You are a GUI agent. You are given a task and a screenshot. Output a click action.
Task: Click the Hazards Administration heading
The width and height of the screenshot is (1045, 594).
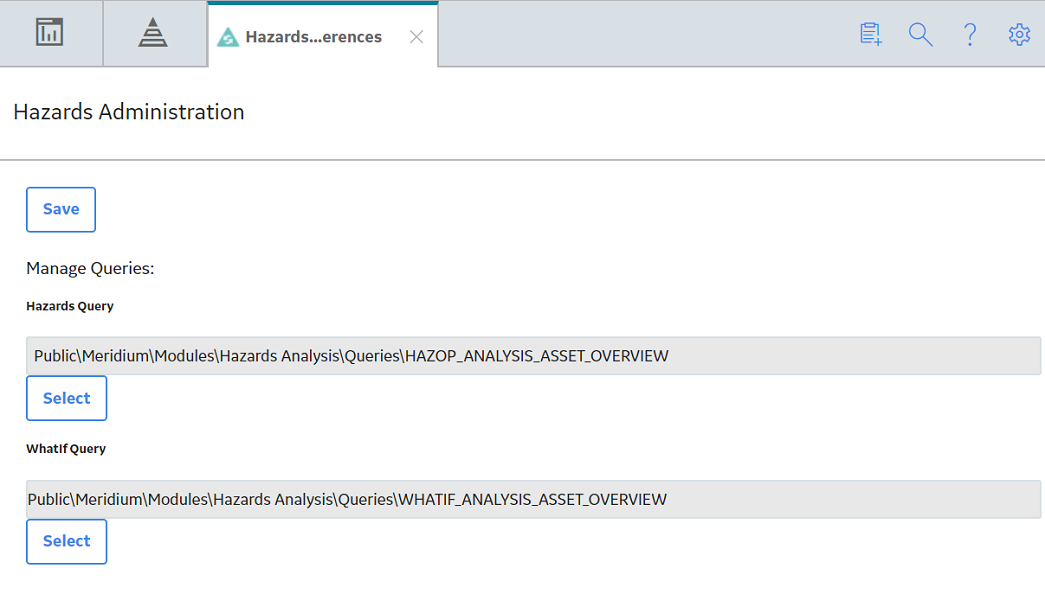tap(129, 112)
